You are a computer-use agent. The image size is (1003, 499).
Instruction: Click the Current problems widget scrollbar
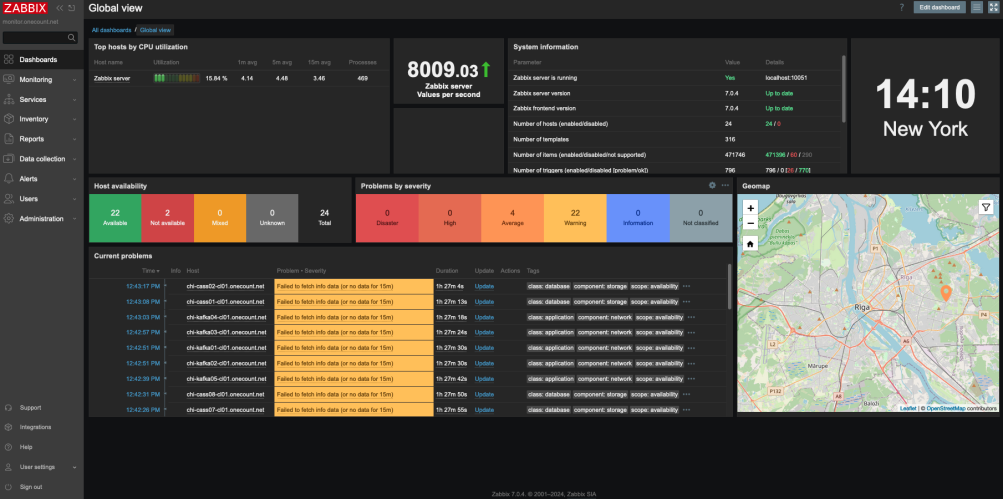[x=730, y=287]
